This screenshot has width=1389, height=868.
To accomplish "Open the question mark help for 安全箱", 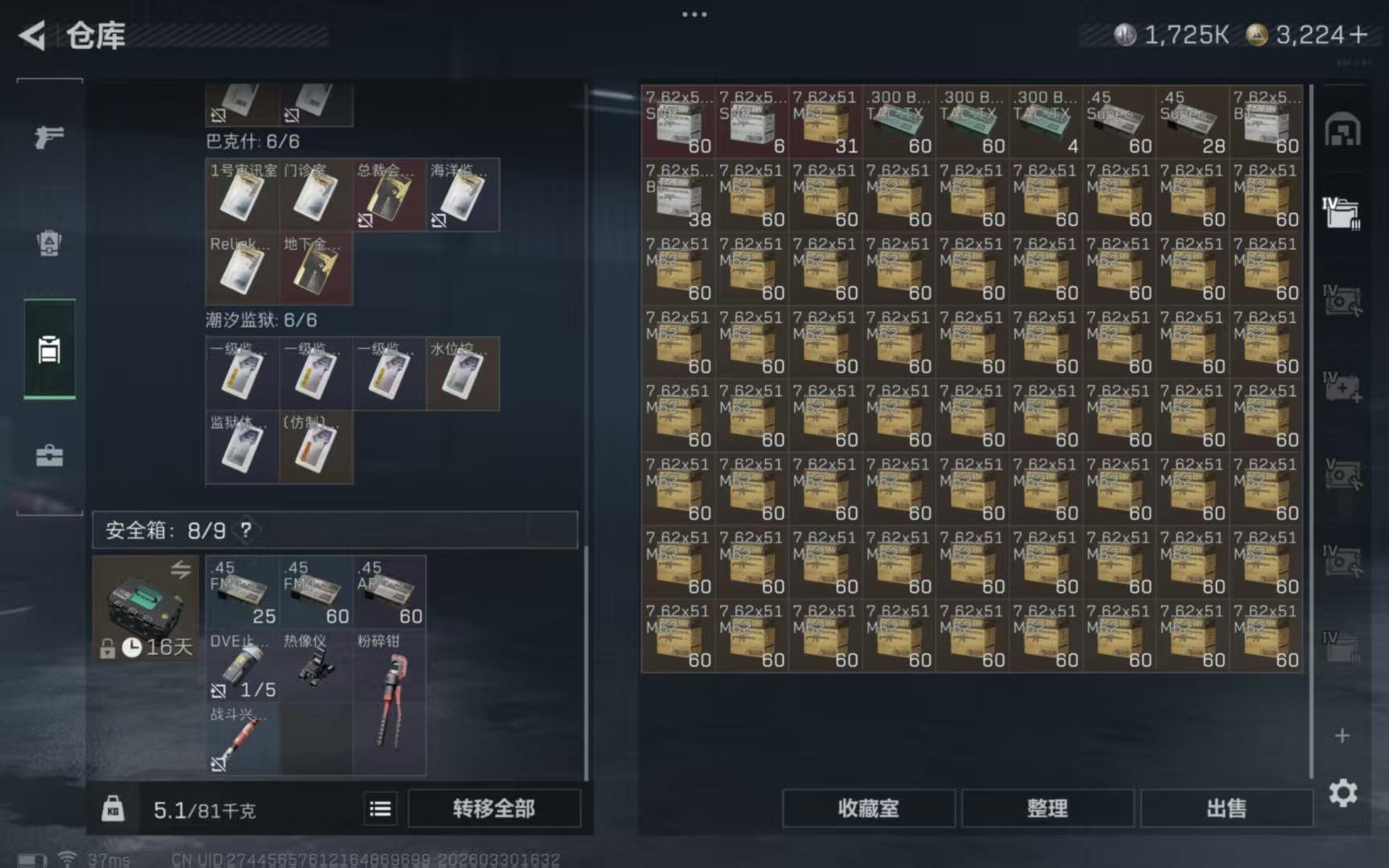I will coord(246,530).
